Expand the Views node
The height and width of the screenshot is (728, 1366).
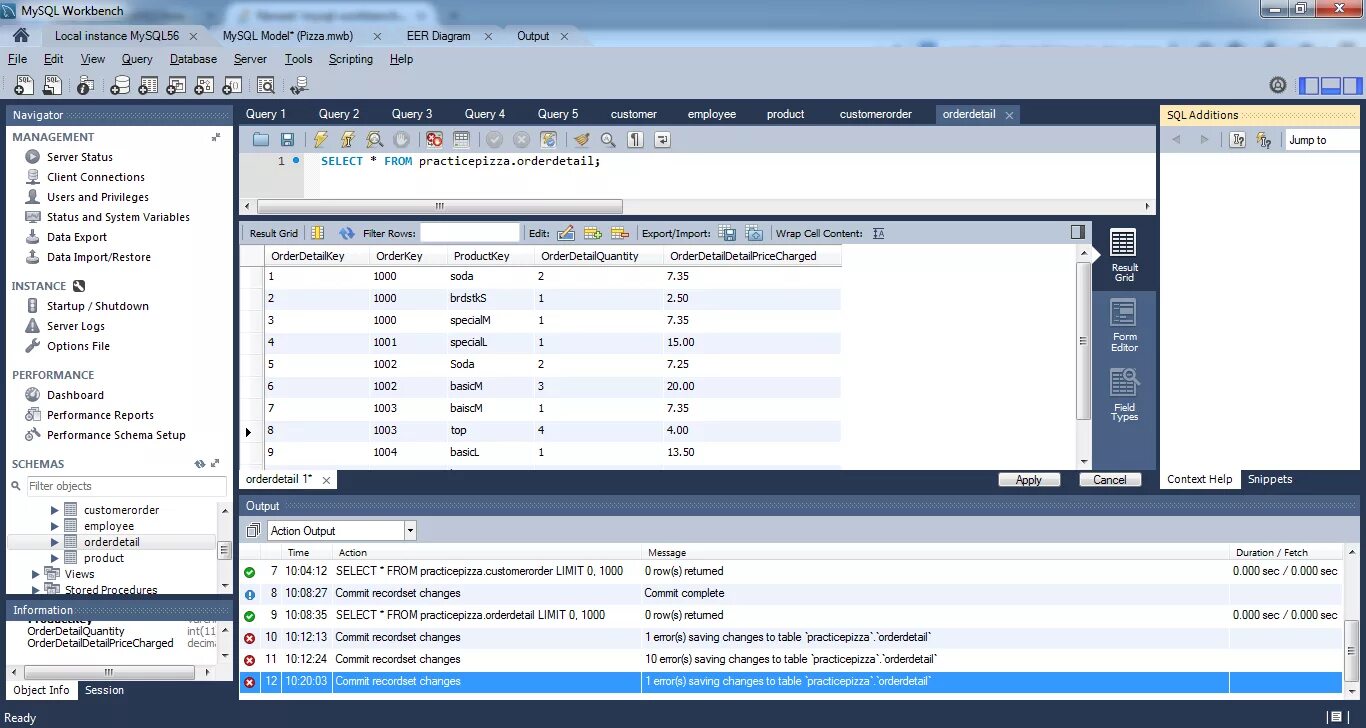37,574
